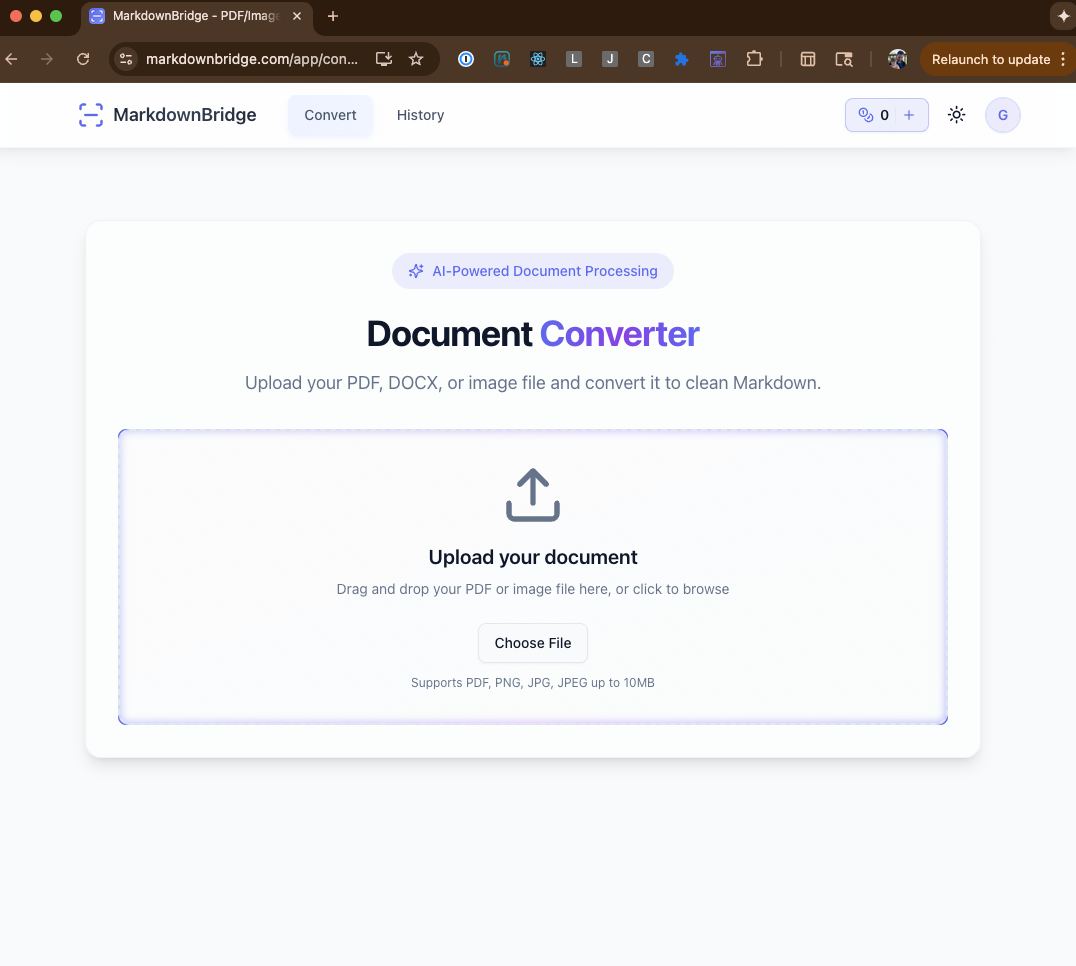Click the Choose File button

click(x=533, y=643)
